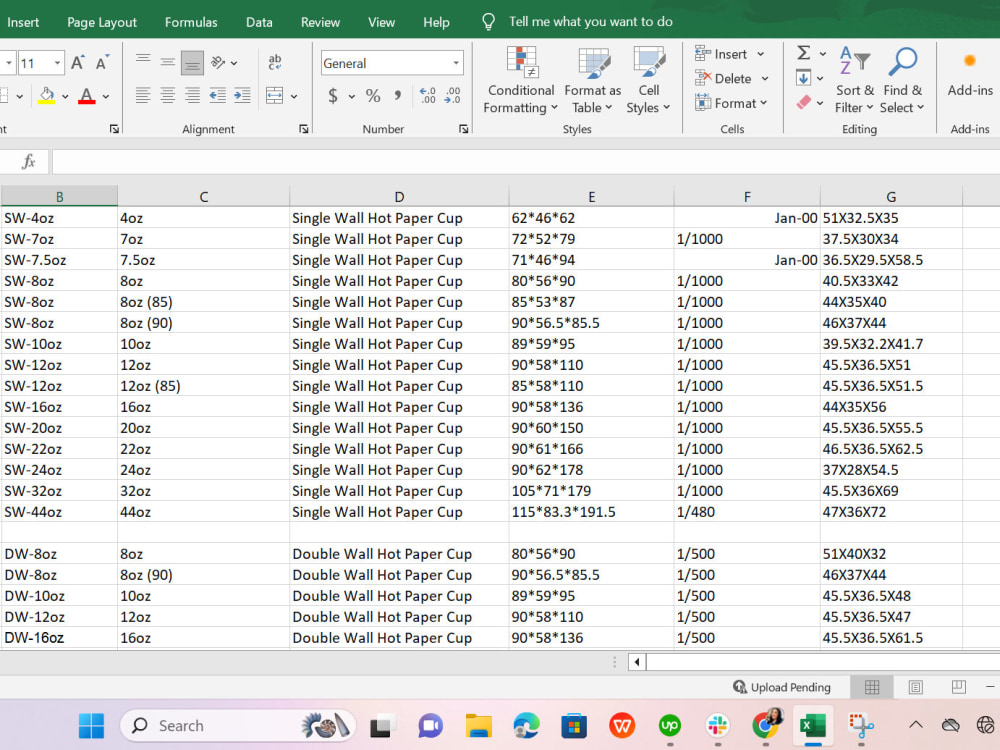Open Alignment settings dialog launcher
The image size is (1000, 750).
[x=304, y=129]
